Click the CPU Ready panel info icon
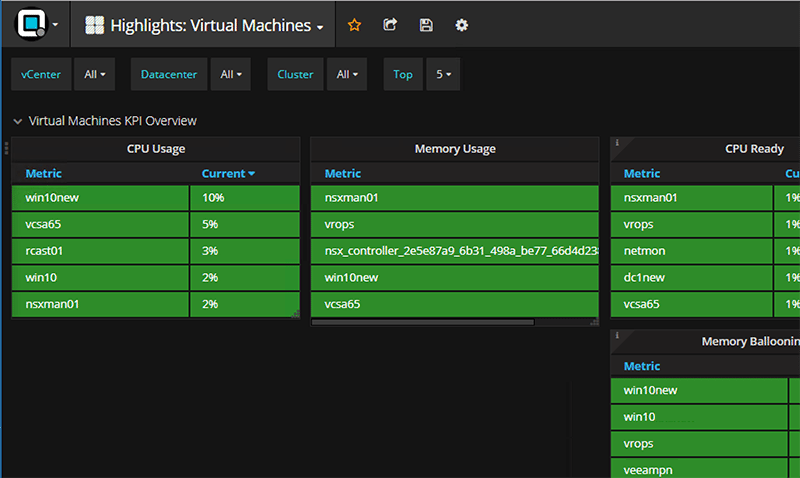This screenshot has width=800, height=478. click(x=617, y=143)
